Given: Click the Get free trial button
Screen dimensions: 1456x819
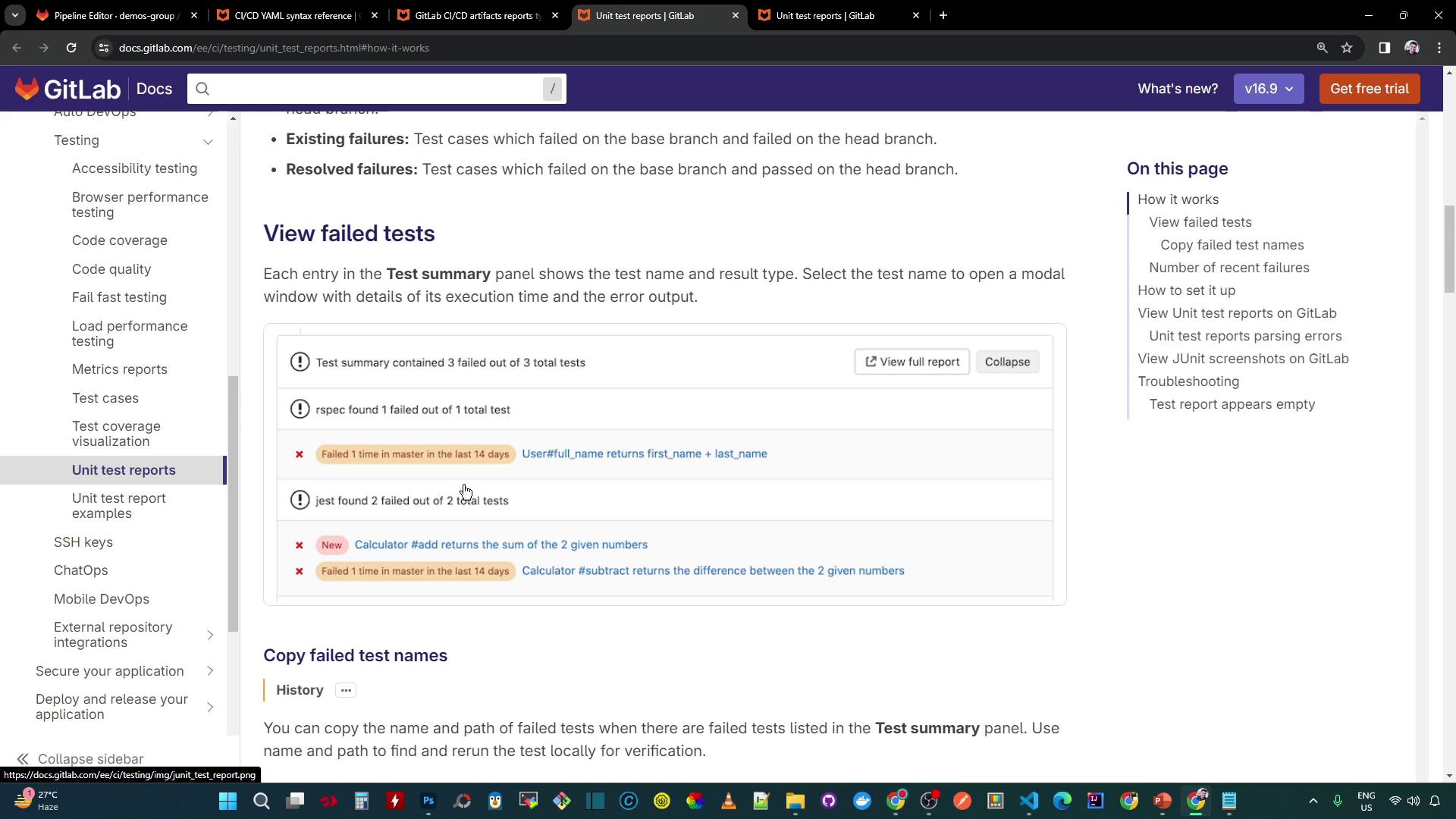Looking at the screenshot, I should [x=1369, y=89].
